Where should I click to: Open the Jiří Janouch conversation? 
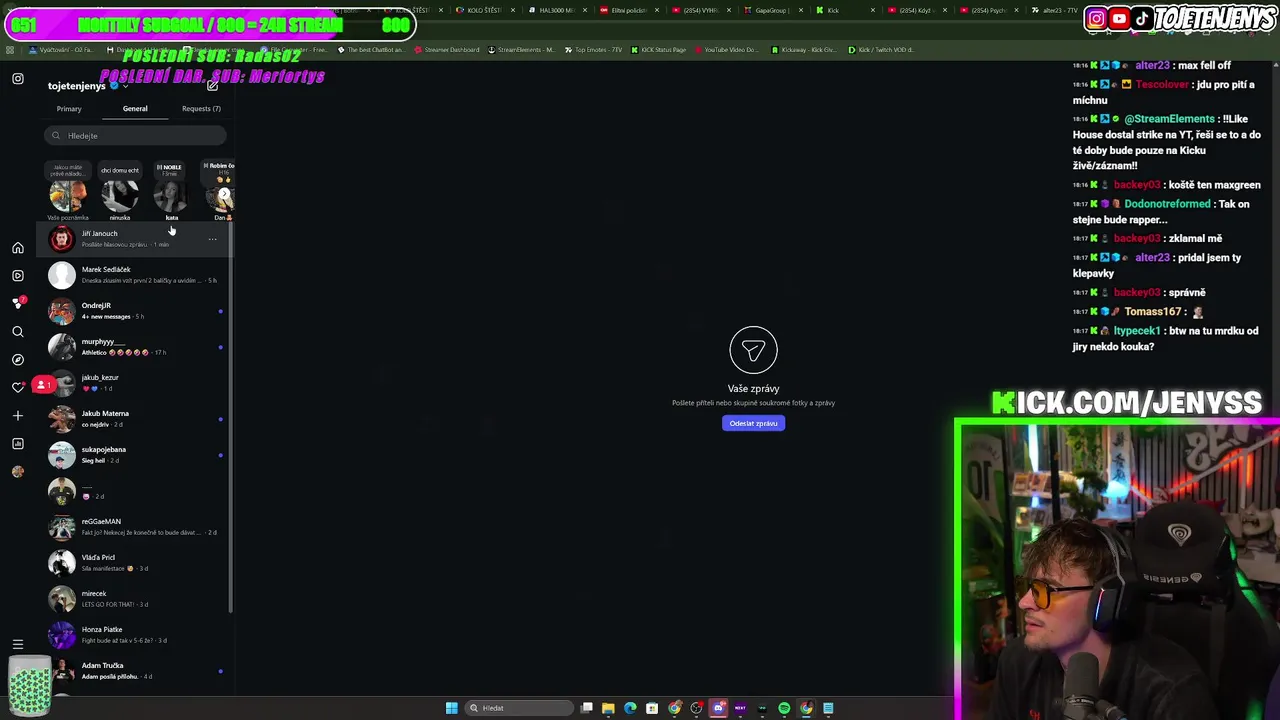click(135, 239)
